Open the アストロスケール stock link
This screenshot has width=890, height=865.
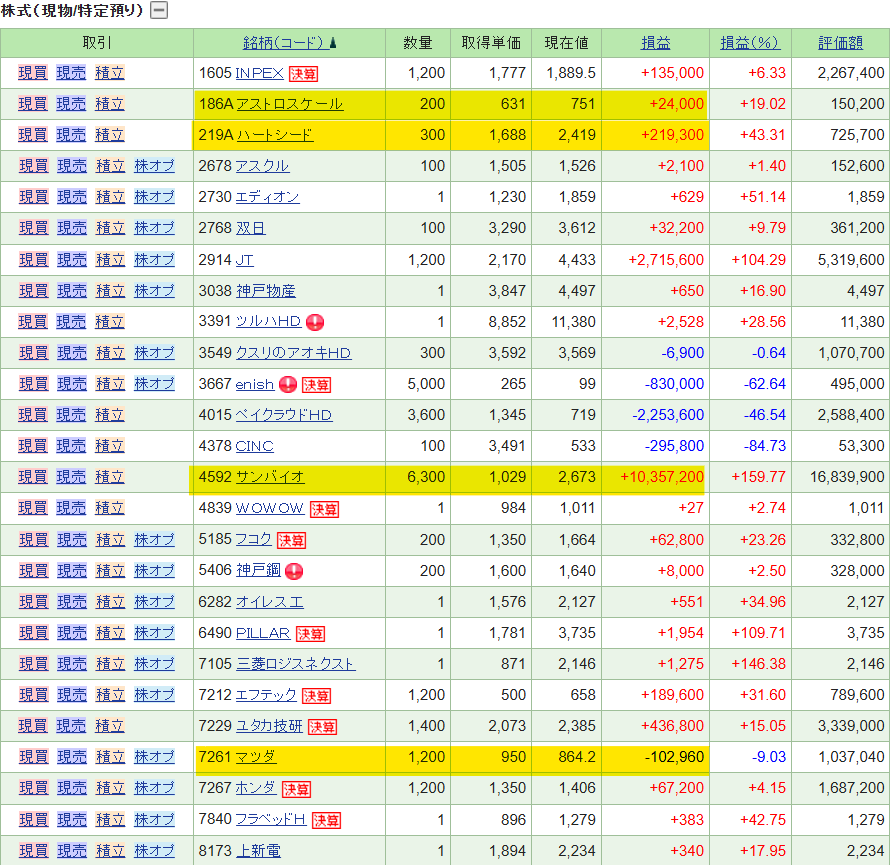(289, 104)
